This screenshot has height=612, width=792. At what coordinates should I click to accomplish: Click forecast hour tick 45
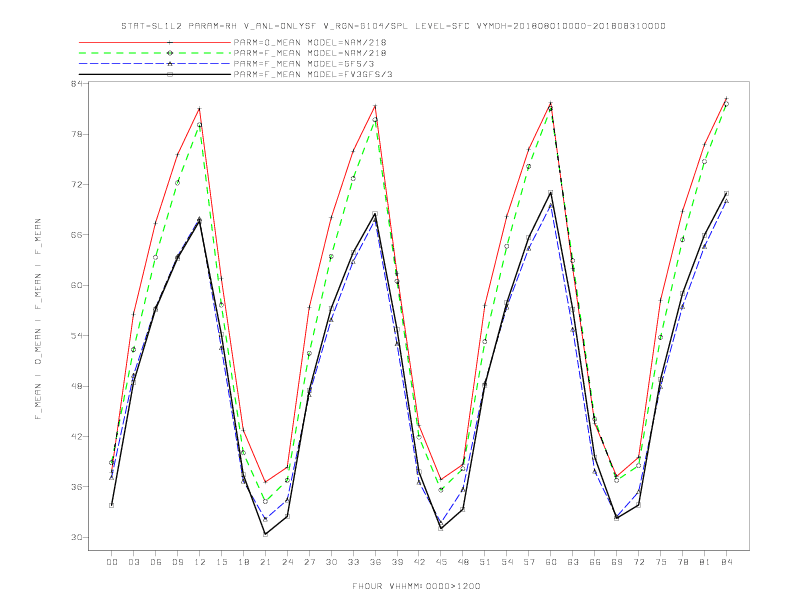(441, 562)
